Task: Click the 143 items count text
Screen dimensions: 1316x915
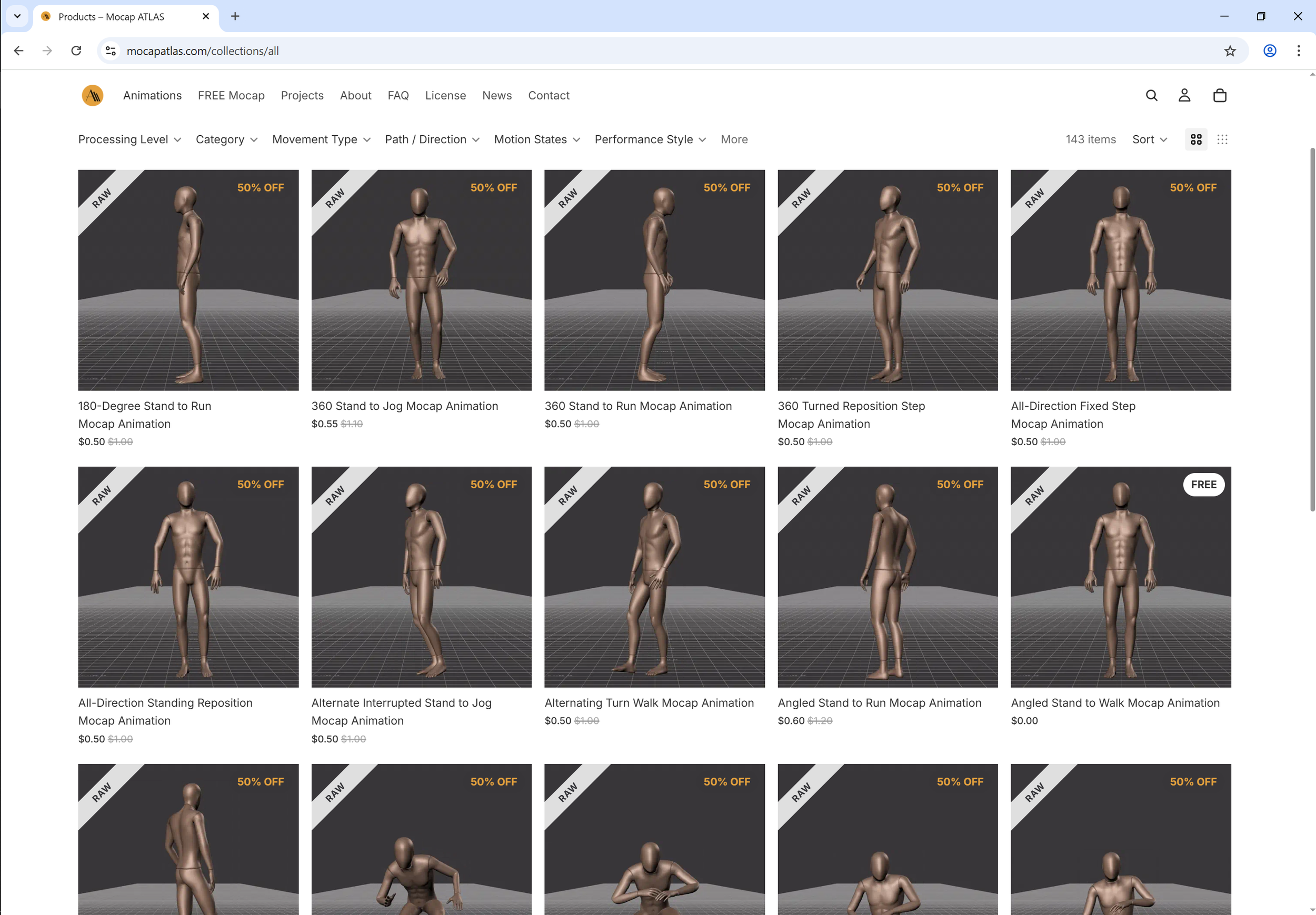Action: 1090,139
